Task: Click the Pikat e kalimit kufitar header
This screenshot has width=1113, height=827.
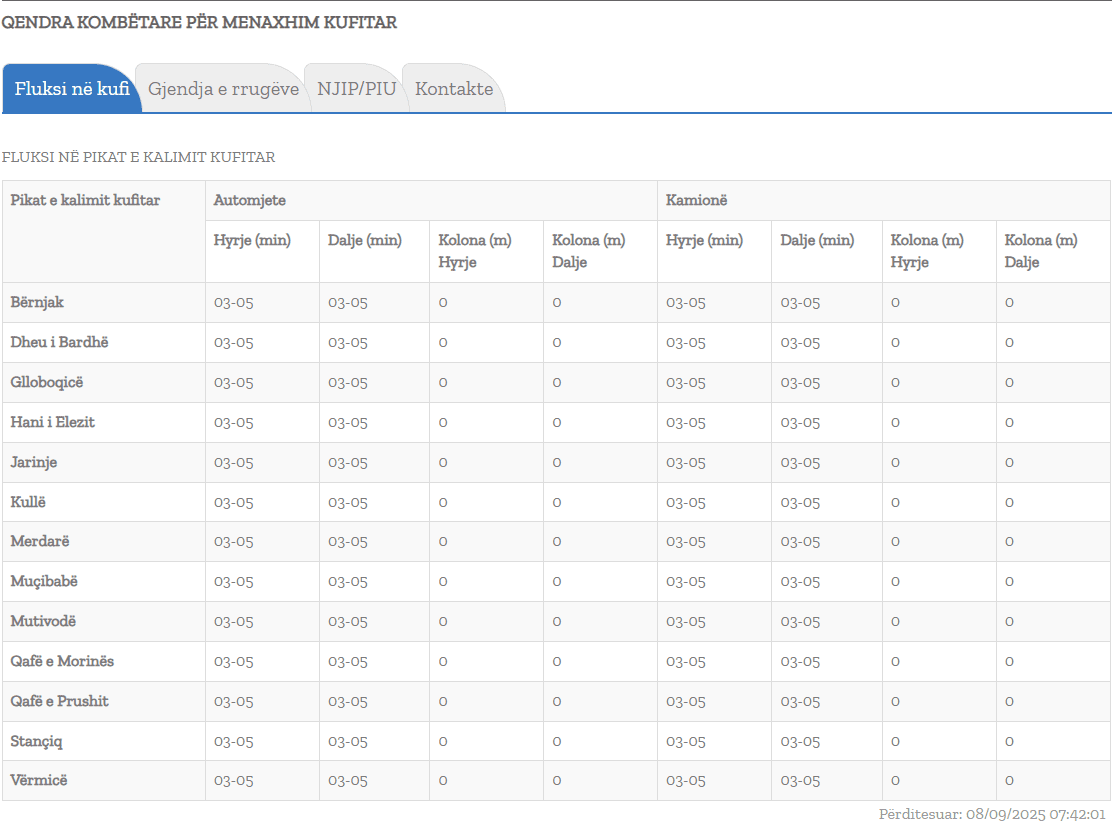Action: (x=85, y=200)
